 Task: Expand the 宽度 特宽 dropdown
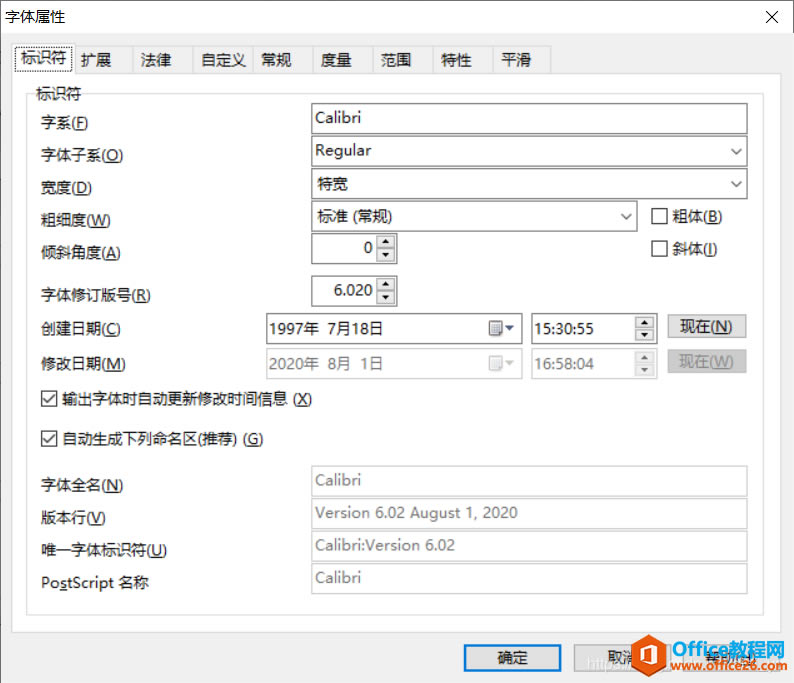click(x=736, y=184)
